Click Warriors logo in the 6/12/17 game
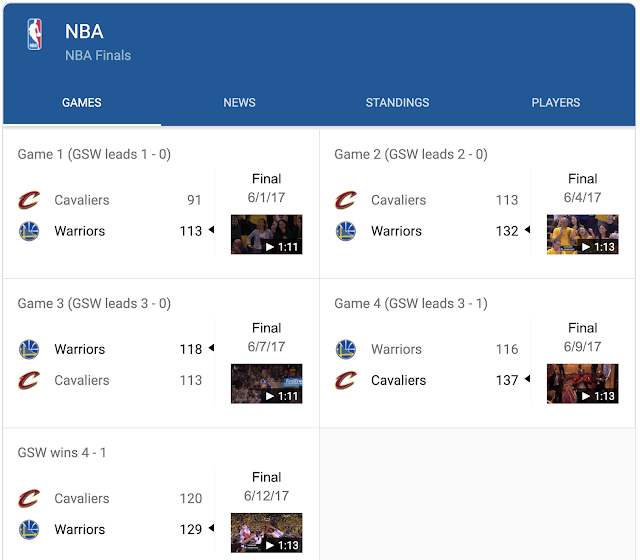640x560 pixels. [x=29, y=529]
